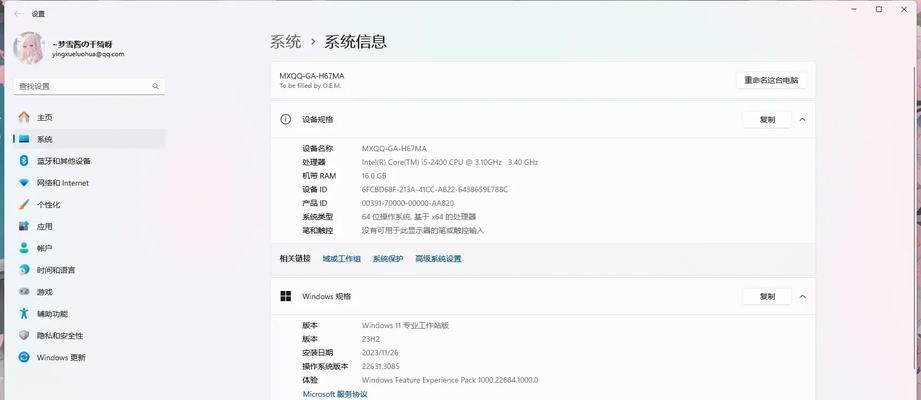The image size is (921, 400).
Task: Click the 笔和触控 value text
Action: point(423,231)
